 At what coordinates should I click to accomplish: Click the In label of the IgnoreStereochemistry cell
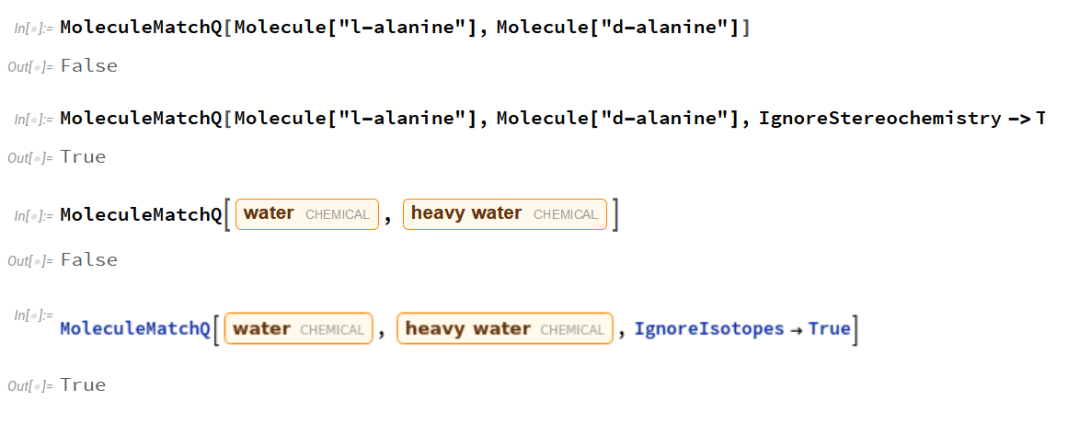pyautogui.click(x=34, y=120)
